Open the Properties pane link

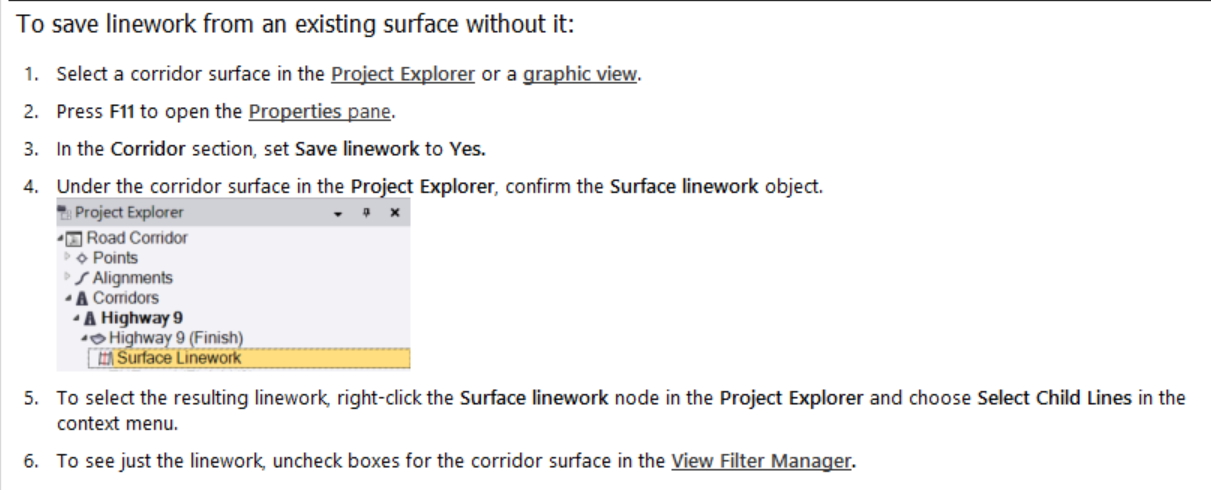tap(319, 112)
